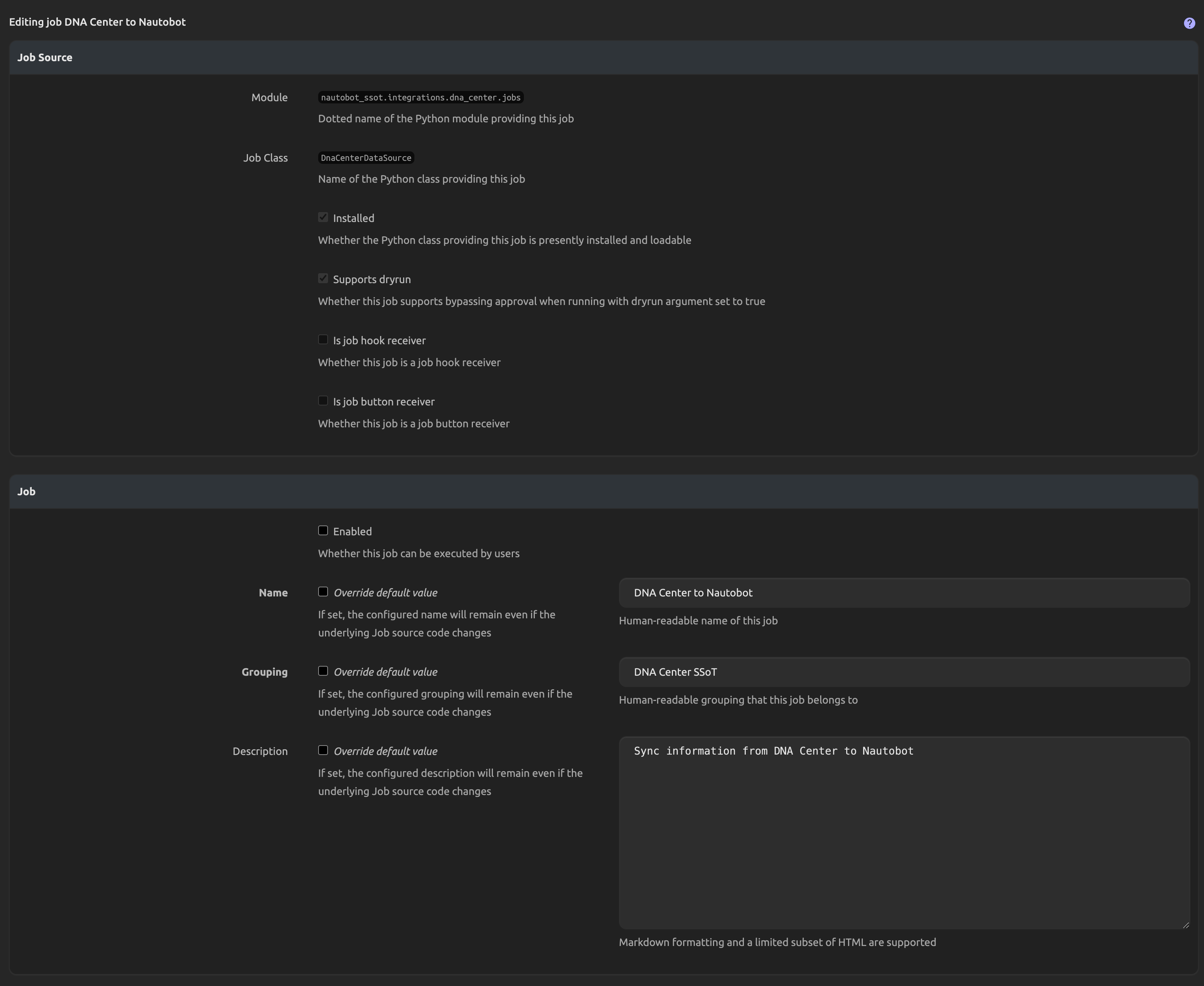Image resolution: width=1204 pixels, height=986 pixels.
Task: Click the Description field label
Action: coord(260,751)
